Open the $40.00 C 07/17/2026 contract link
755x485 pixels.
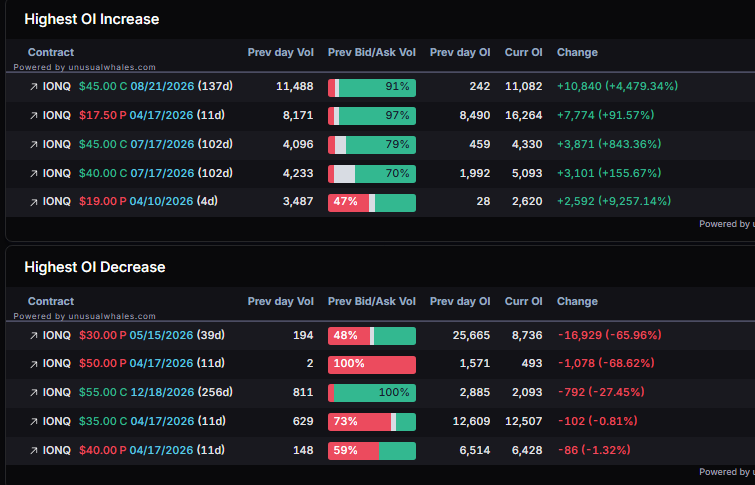click(156, 173)
